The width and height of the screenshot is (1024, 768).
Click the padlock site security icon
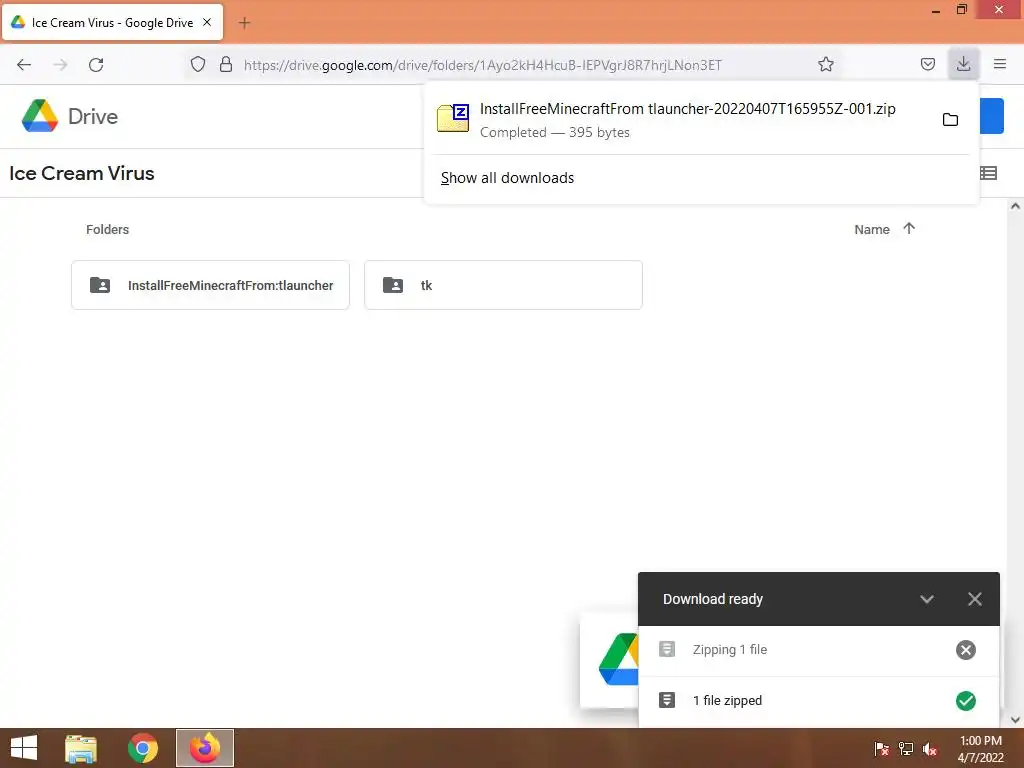coord(226,64)
